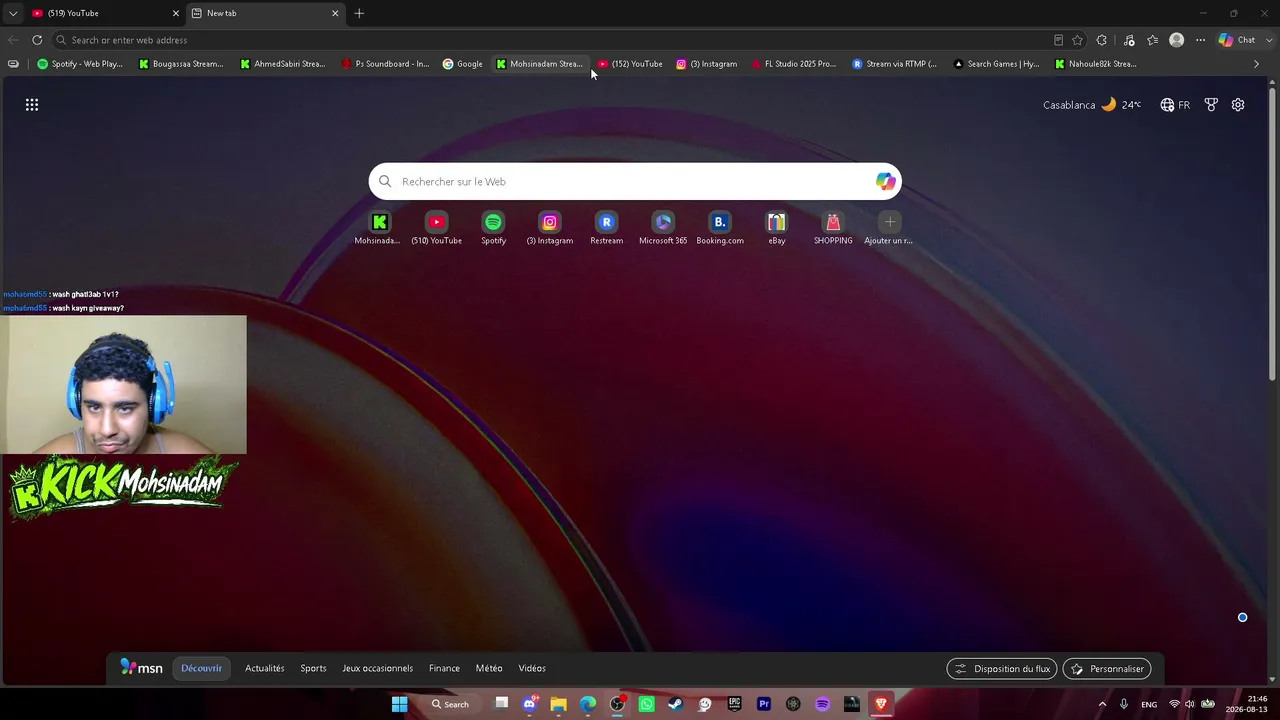Open the favorites list icon
The height and width of the screenshot is (720, 1280).
[x=1153, y=40]
